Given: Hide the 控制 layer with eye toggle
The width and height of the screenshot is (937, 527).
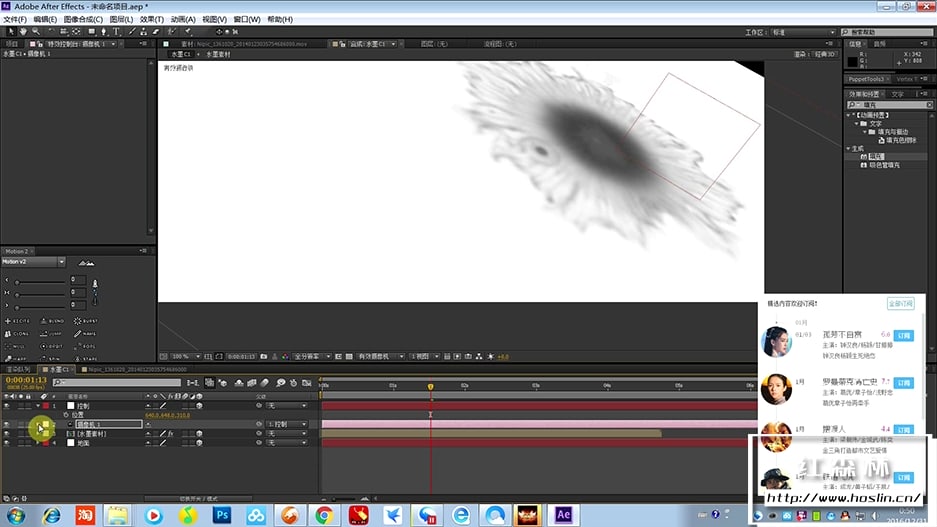Looking at the screenshot, I should pos(7,406).
